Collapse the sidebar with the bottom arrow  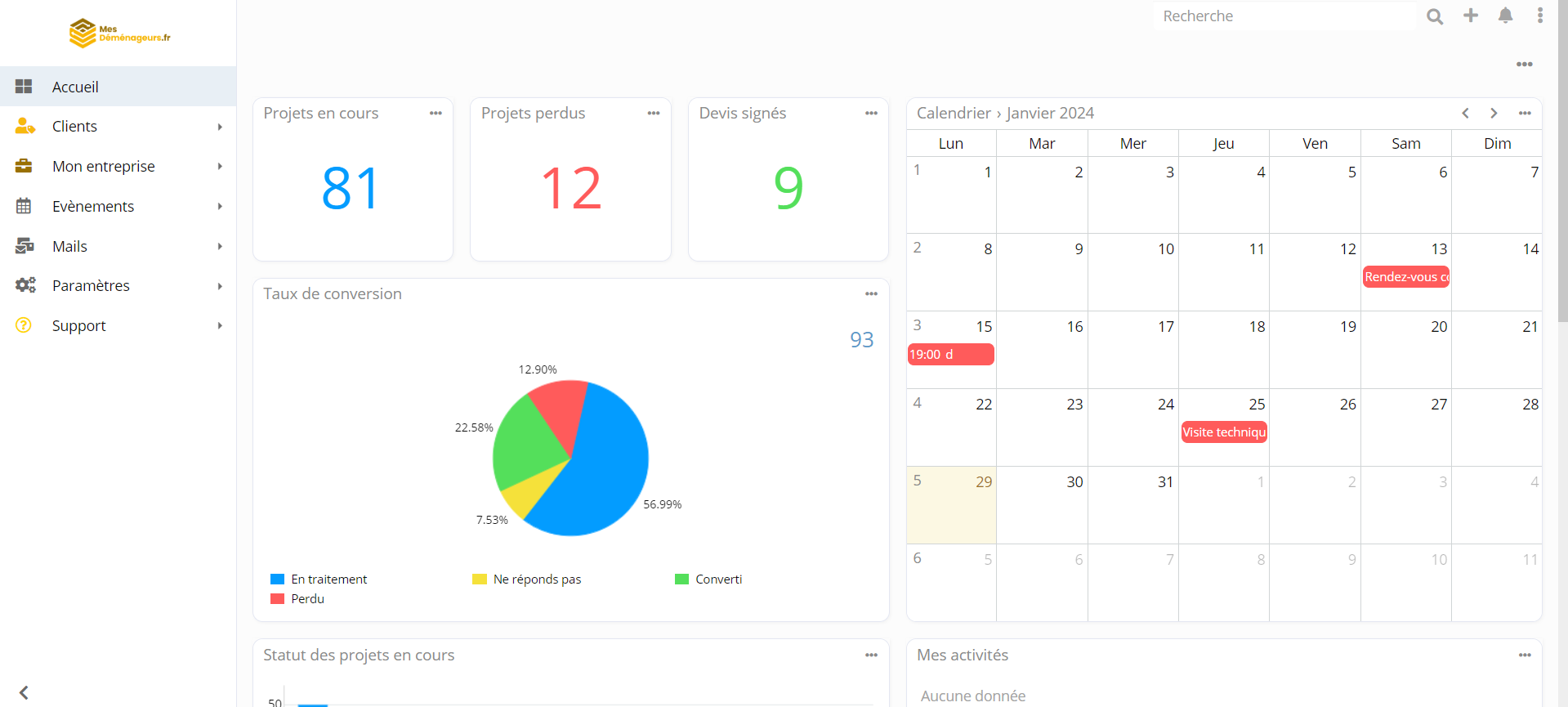24,692
